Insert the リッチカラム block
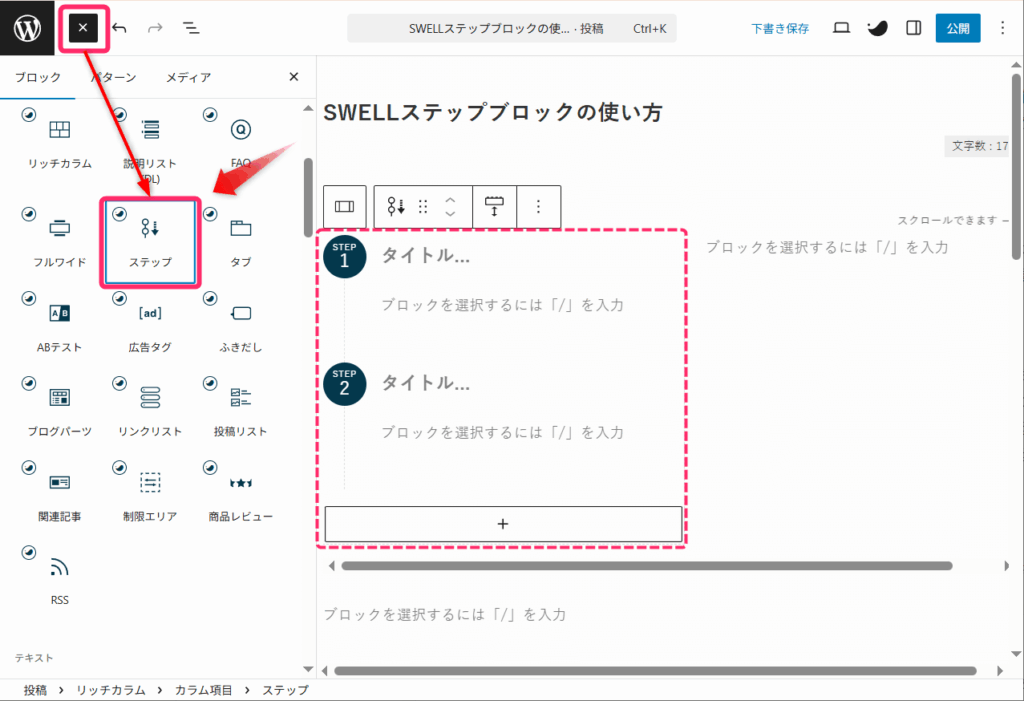 coord(60,140)
